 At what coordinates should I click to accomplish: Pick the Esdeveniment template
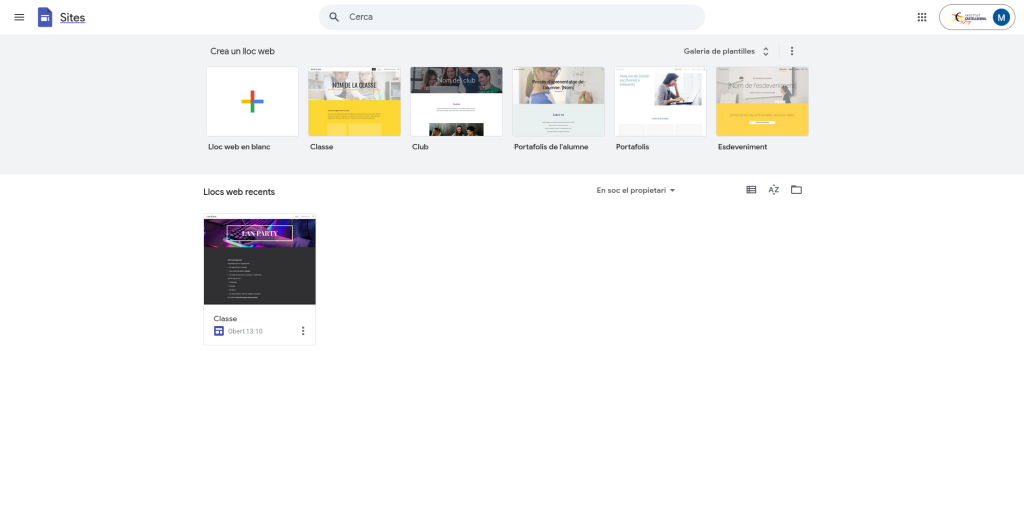pyautogui.click(x=762, y=101)
